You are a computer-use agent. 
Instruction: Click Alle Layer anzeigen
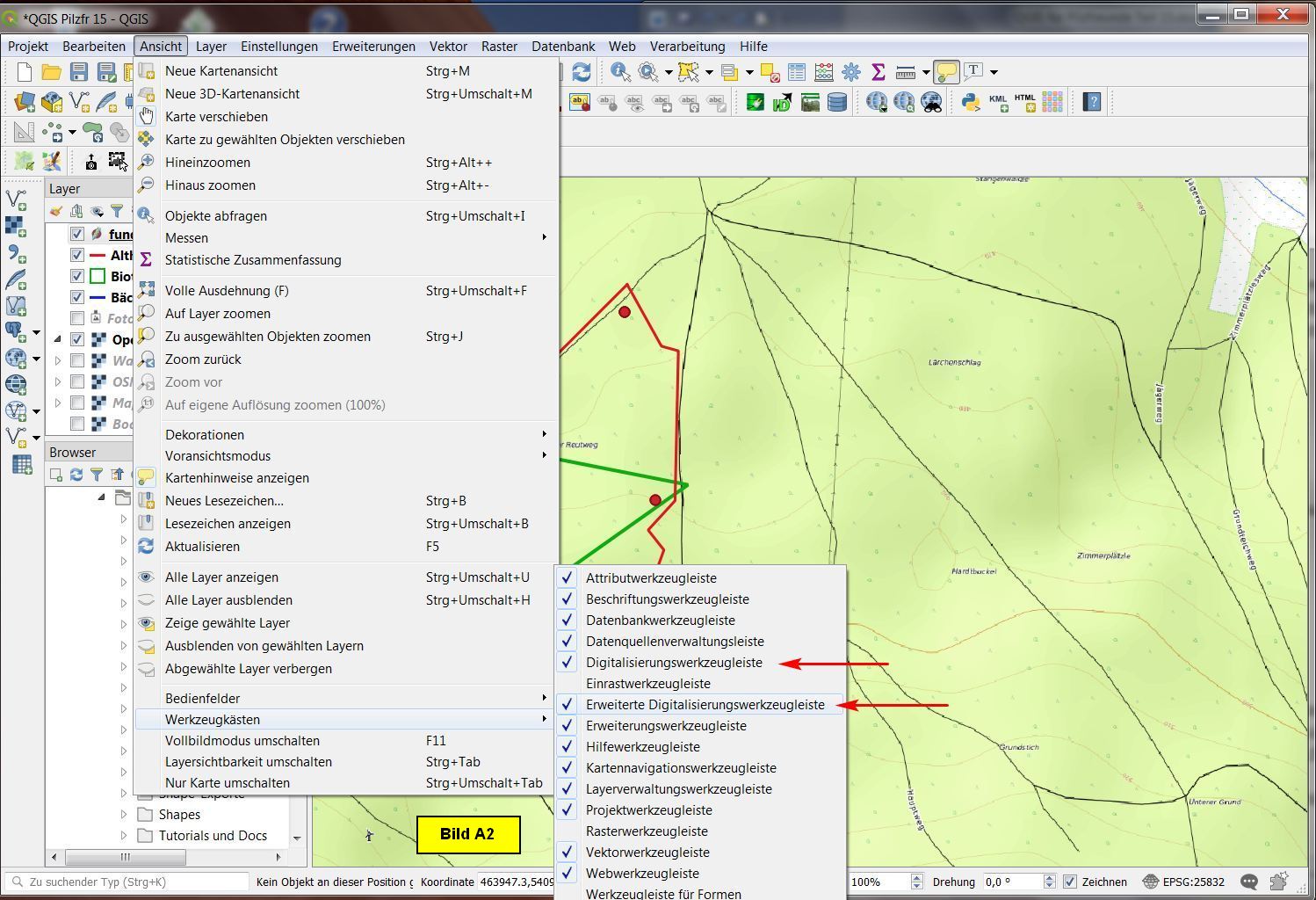point(221,577)
